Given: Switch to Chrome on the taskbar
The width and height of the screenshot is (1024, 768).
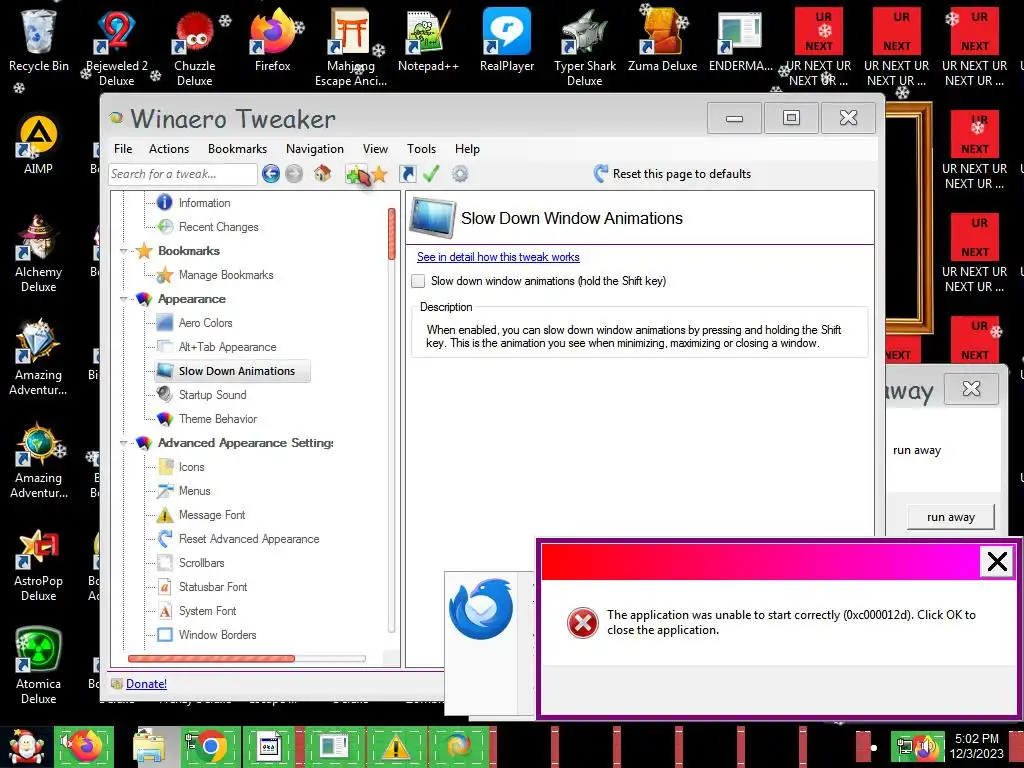Looking at the screenshot, I should coord(209,747).
